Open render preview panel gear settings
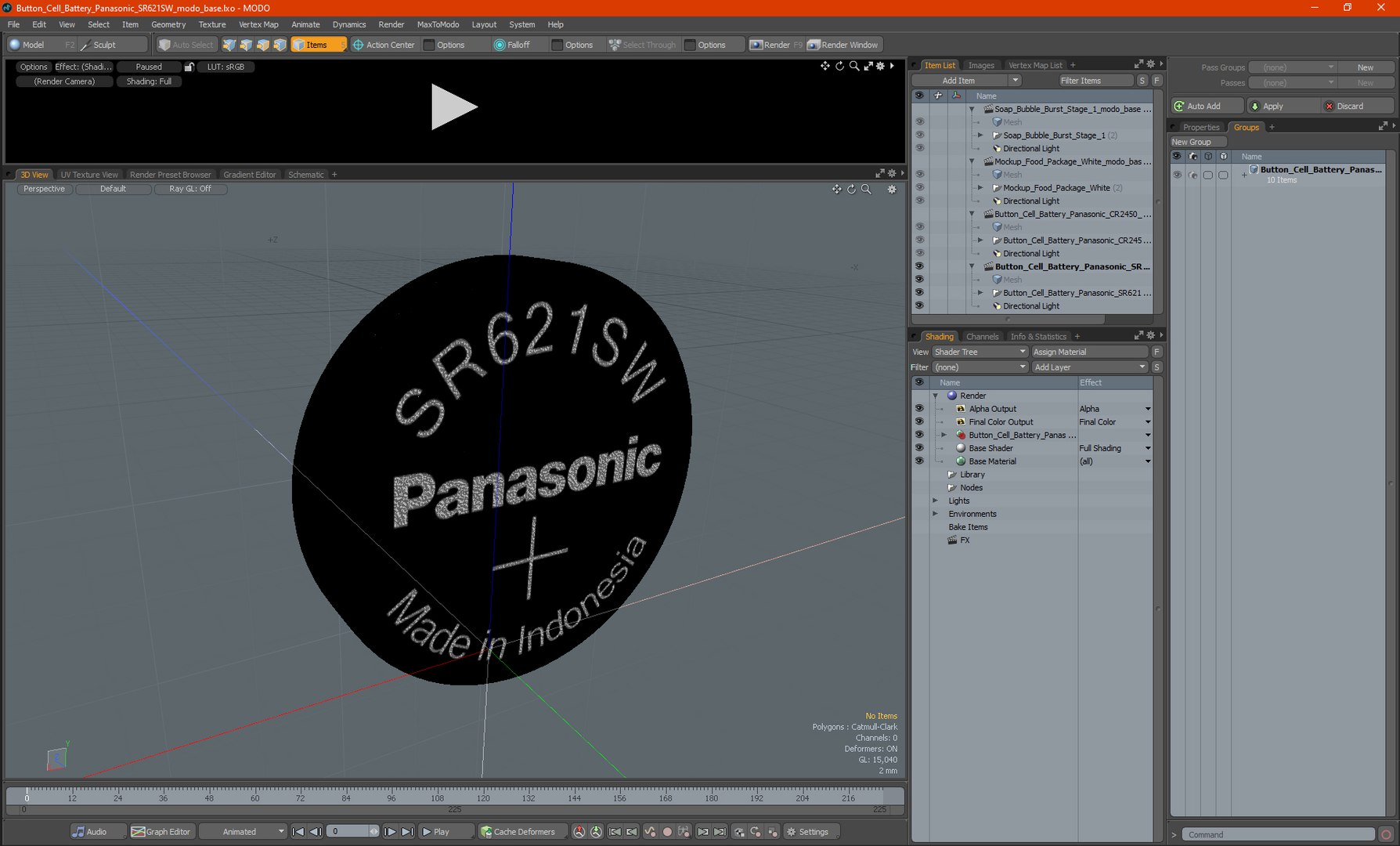The width and height of the screenshot is (1400, 846). 880,66
